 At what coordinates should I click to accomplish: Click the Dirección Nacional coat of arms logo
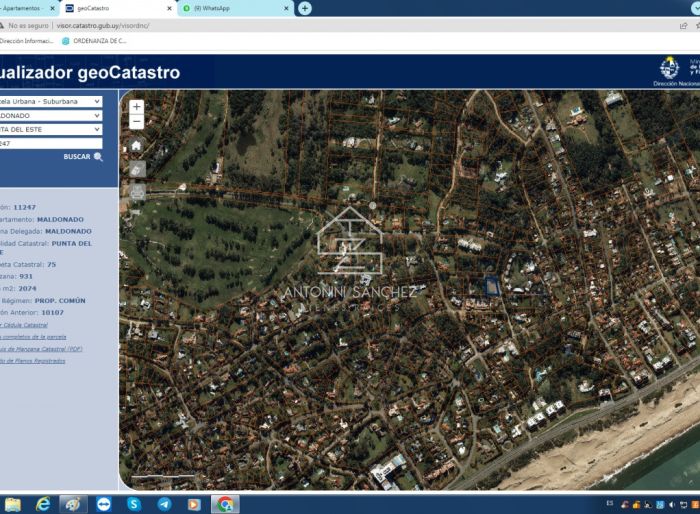(669, 68)
